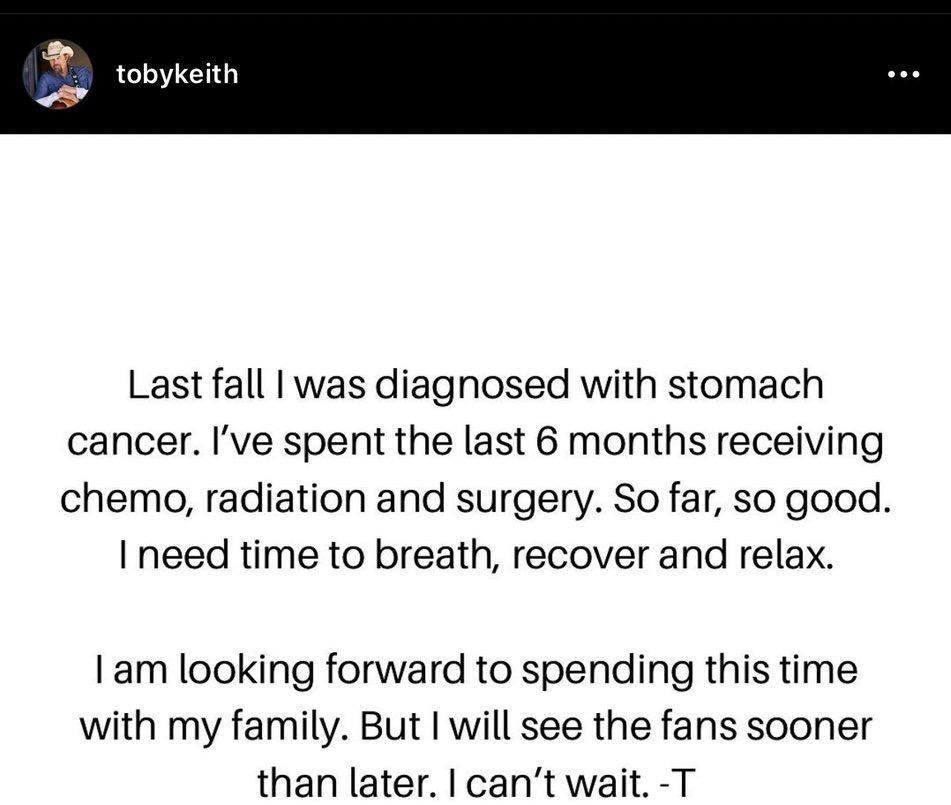
Task: Click the word 'stomach' in the post
Action: [x=745, y=386]
